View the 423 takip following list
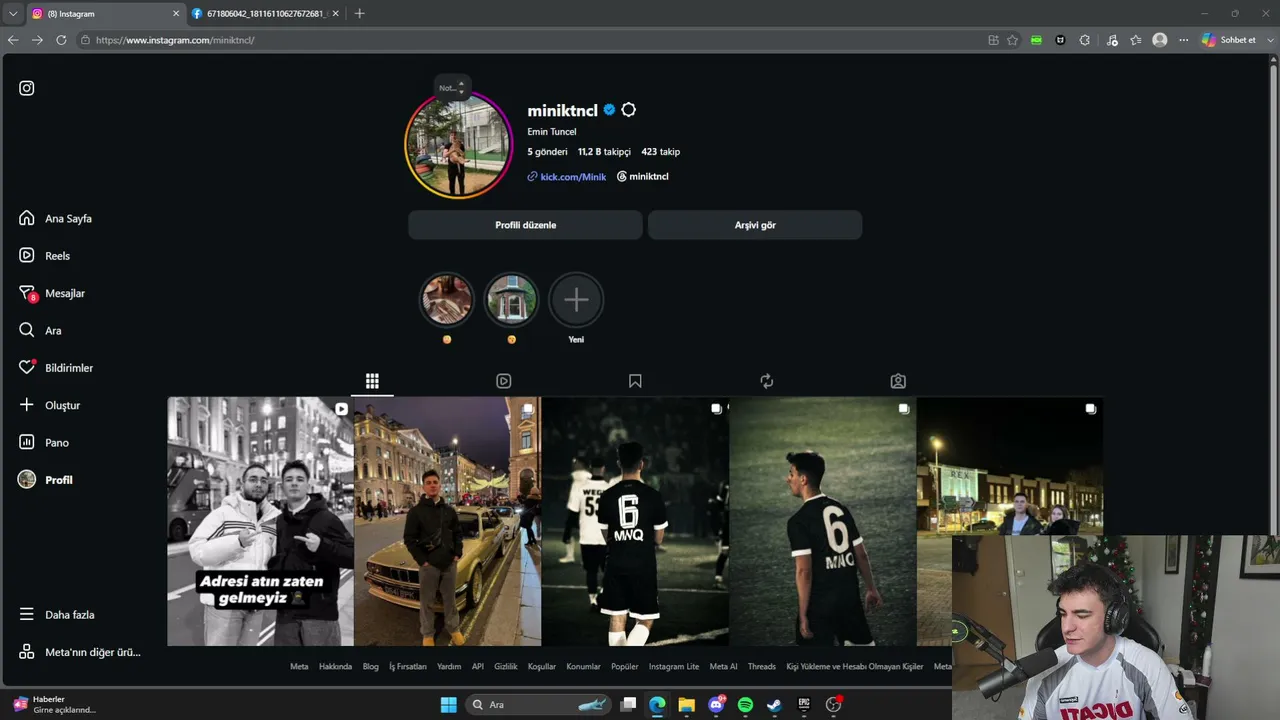1280x720 pixels. tap(660, 152)
